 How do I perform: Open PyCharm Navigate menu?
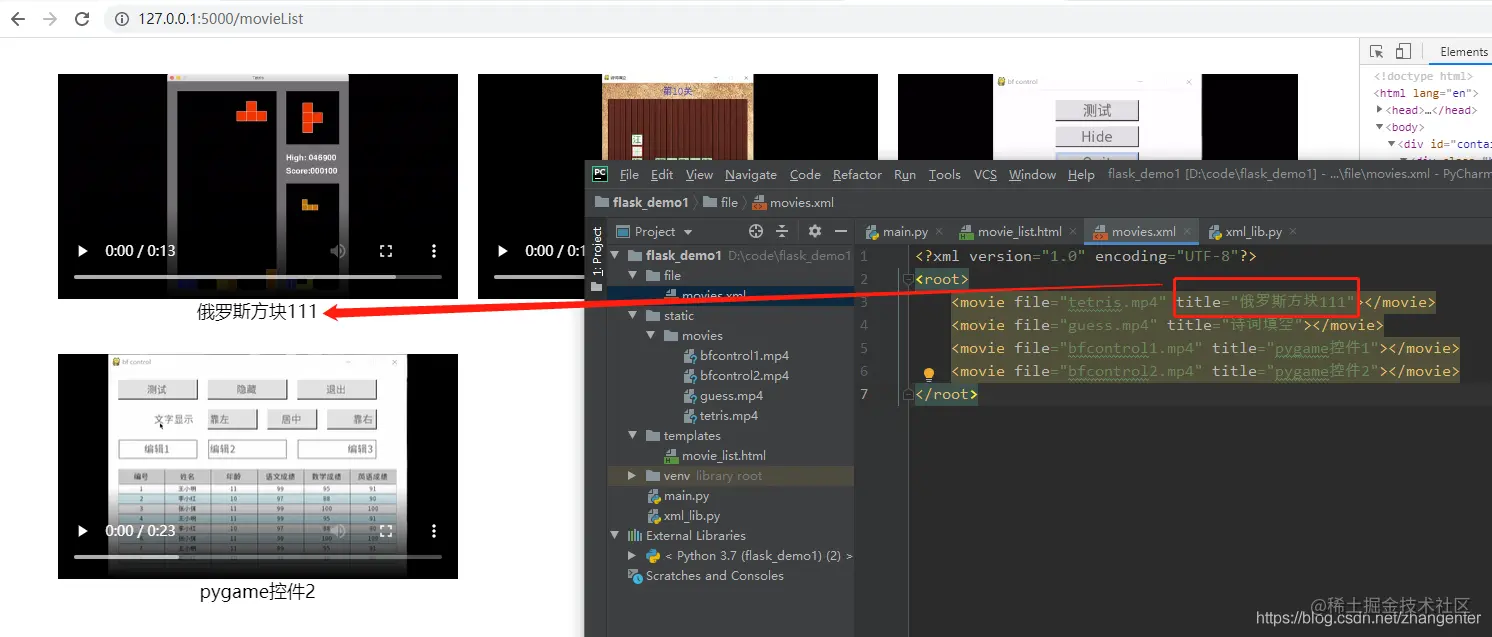(x=751, y=174)
